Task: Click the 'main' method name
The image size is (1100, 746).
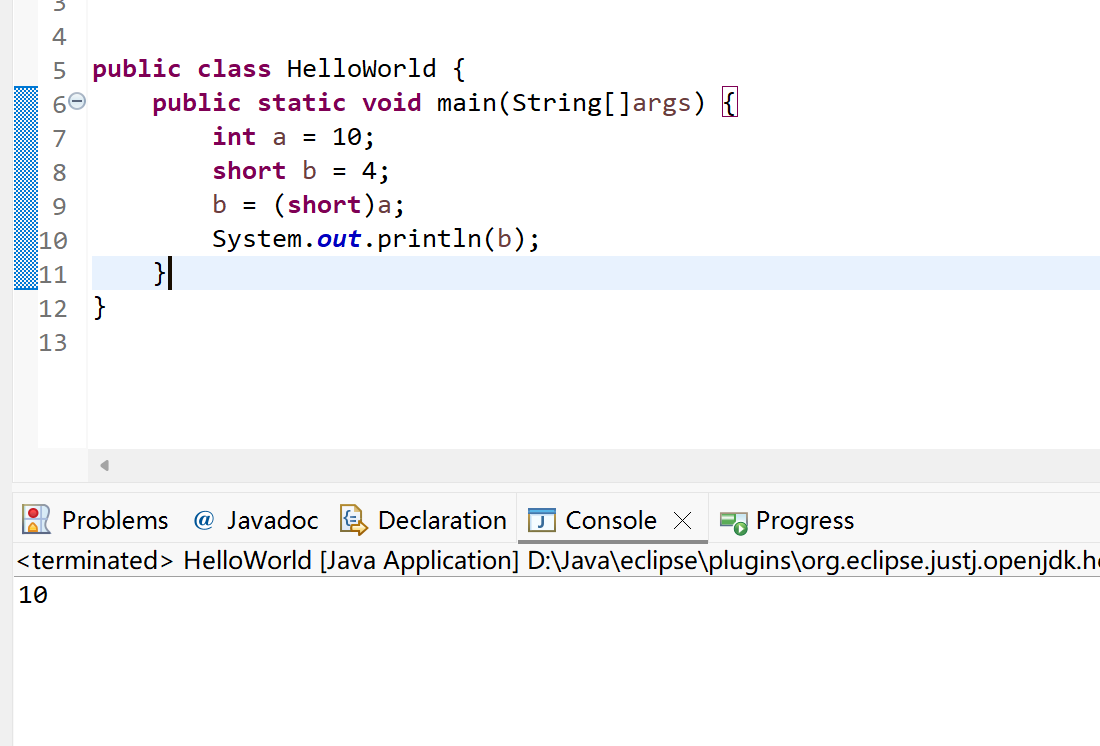Action: [467, 103]
